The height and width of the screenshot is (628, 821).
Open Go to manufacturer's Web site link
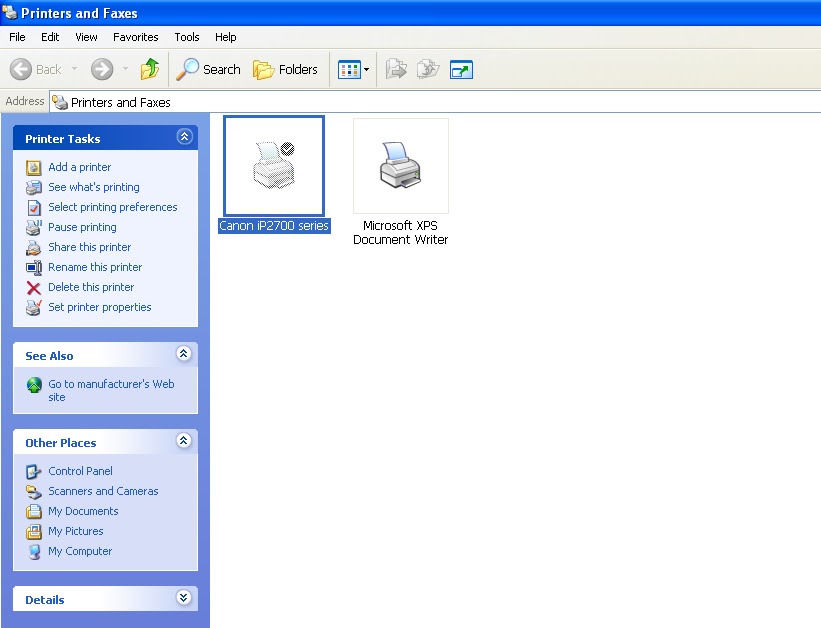(111, 390)
